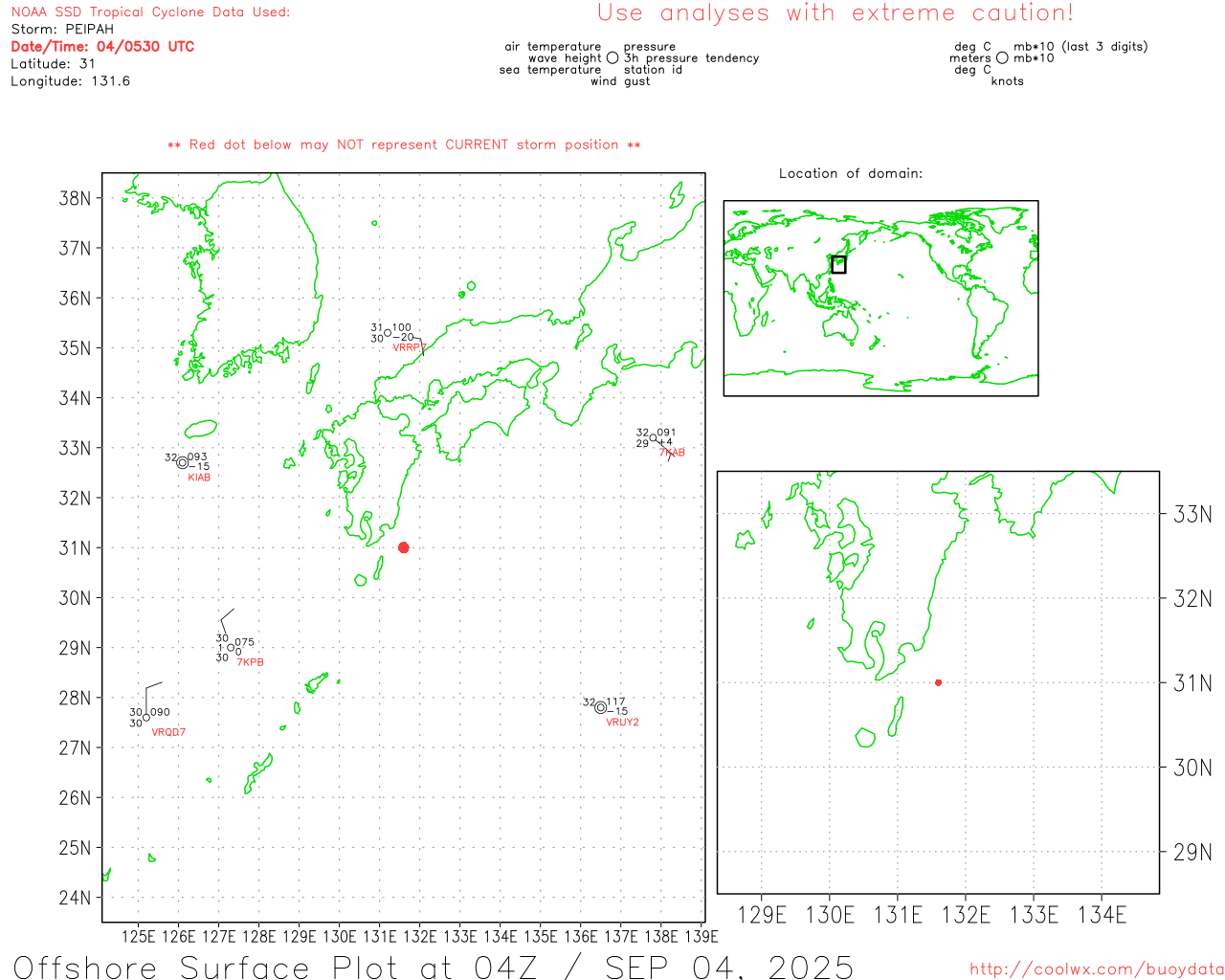
Task: Click the red storm dot in zoomed inset map
Action: [x=939, y=682]
